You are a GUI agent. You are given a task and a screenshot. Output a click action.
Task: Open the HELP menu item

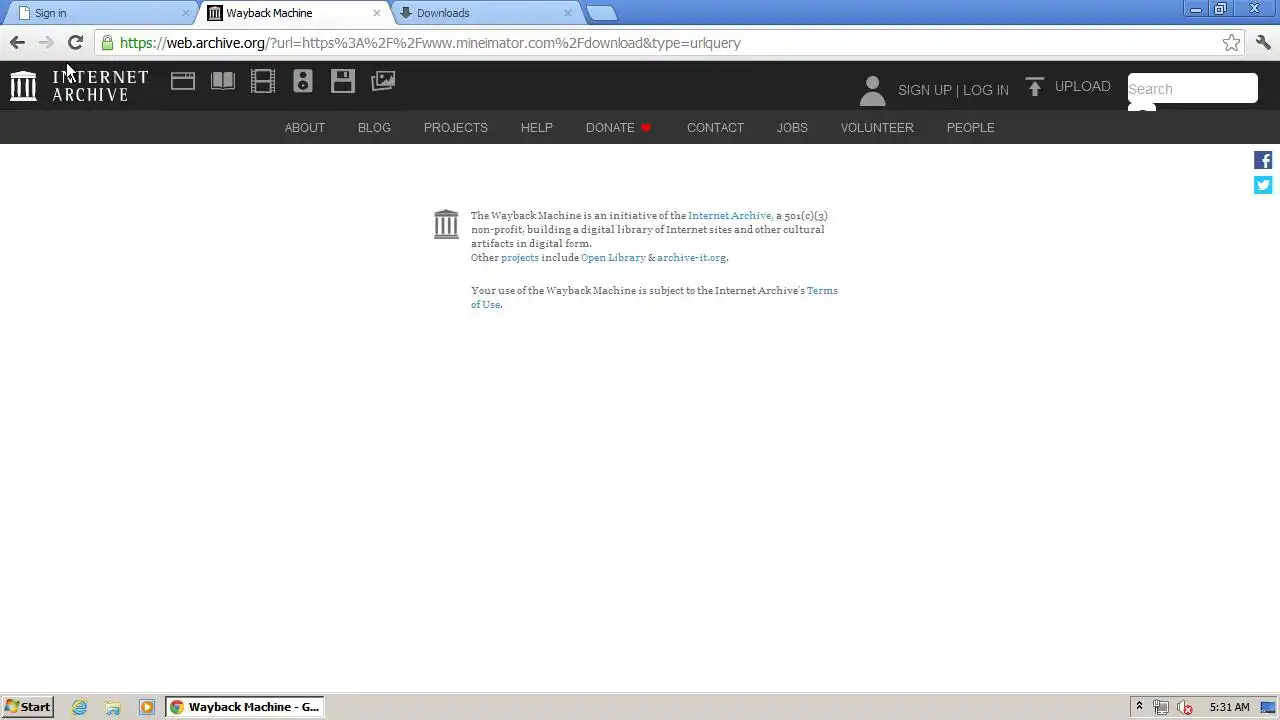(x=537, y=128)
